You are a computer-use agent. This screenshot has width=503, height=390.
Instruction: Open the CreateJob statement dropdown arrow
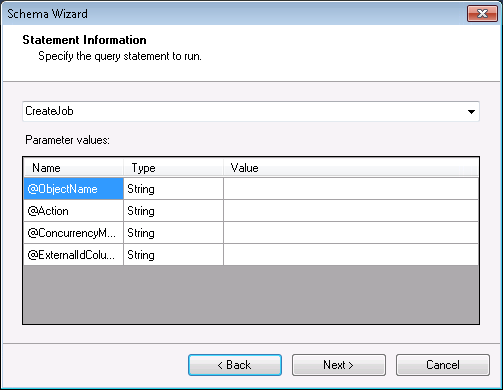coord(471,112)
